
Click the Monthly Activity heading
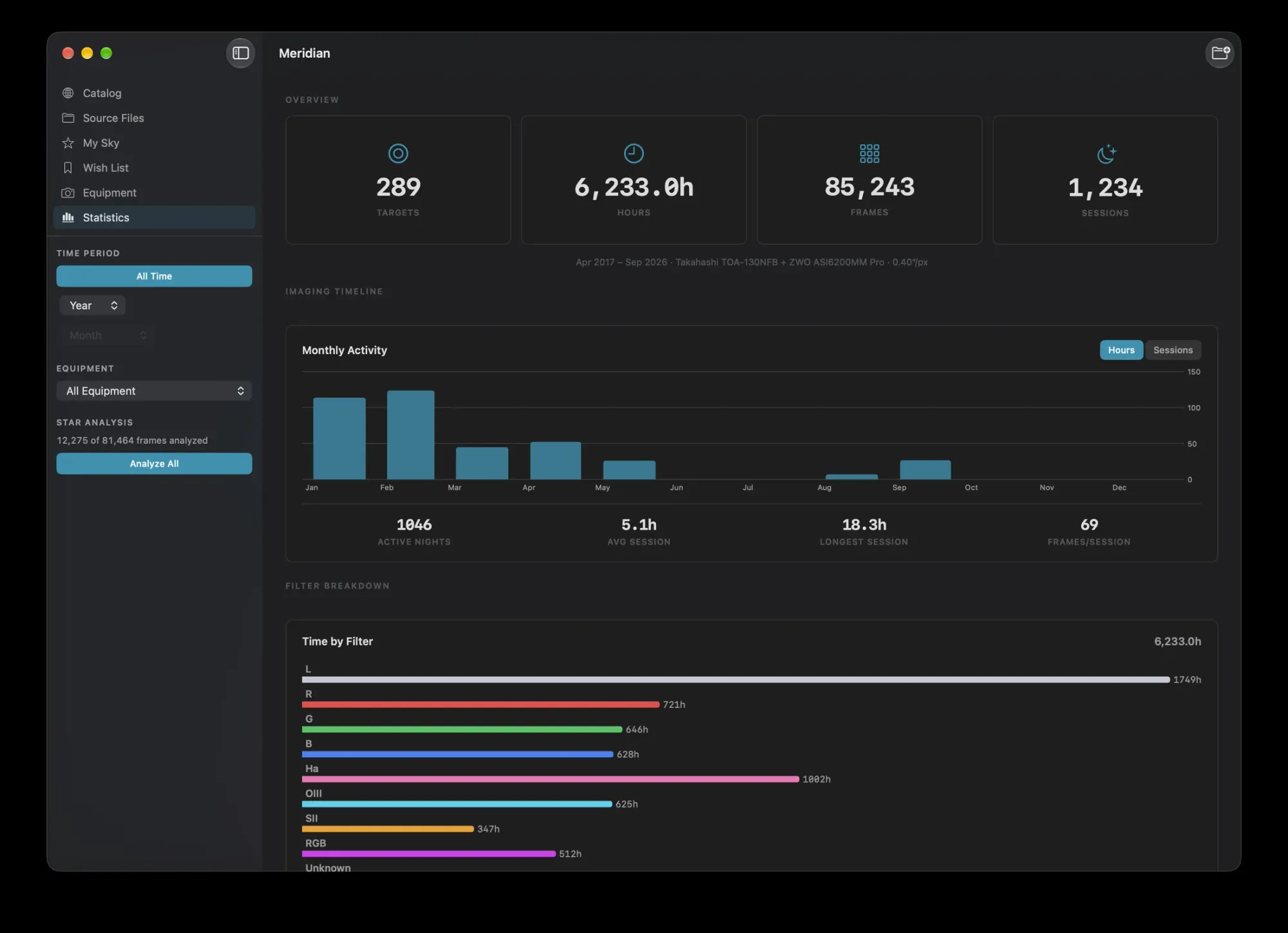[x=345, y=350]
